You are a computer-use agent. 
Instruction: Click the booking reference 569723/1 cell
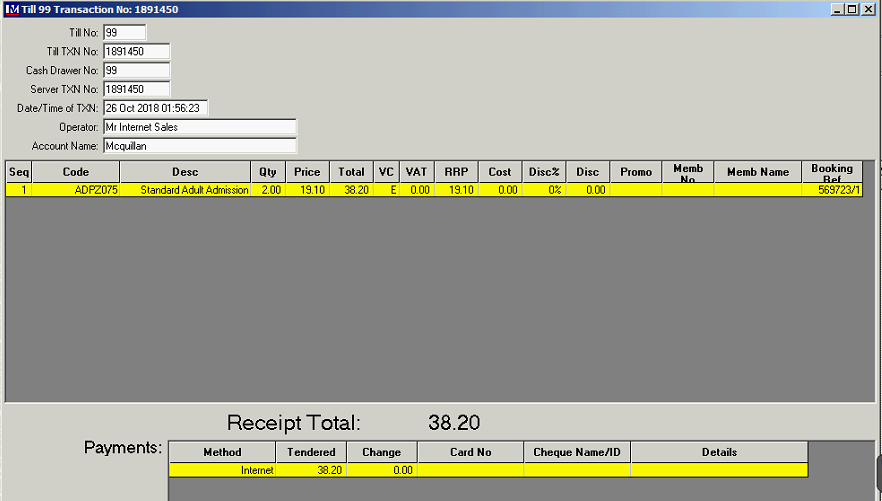832,190
